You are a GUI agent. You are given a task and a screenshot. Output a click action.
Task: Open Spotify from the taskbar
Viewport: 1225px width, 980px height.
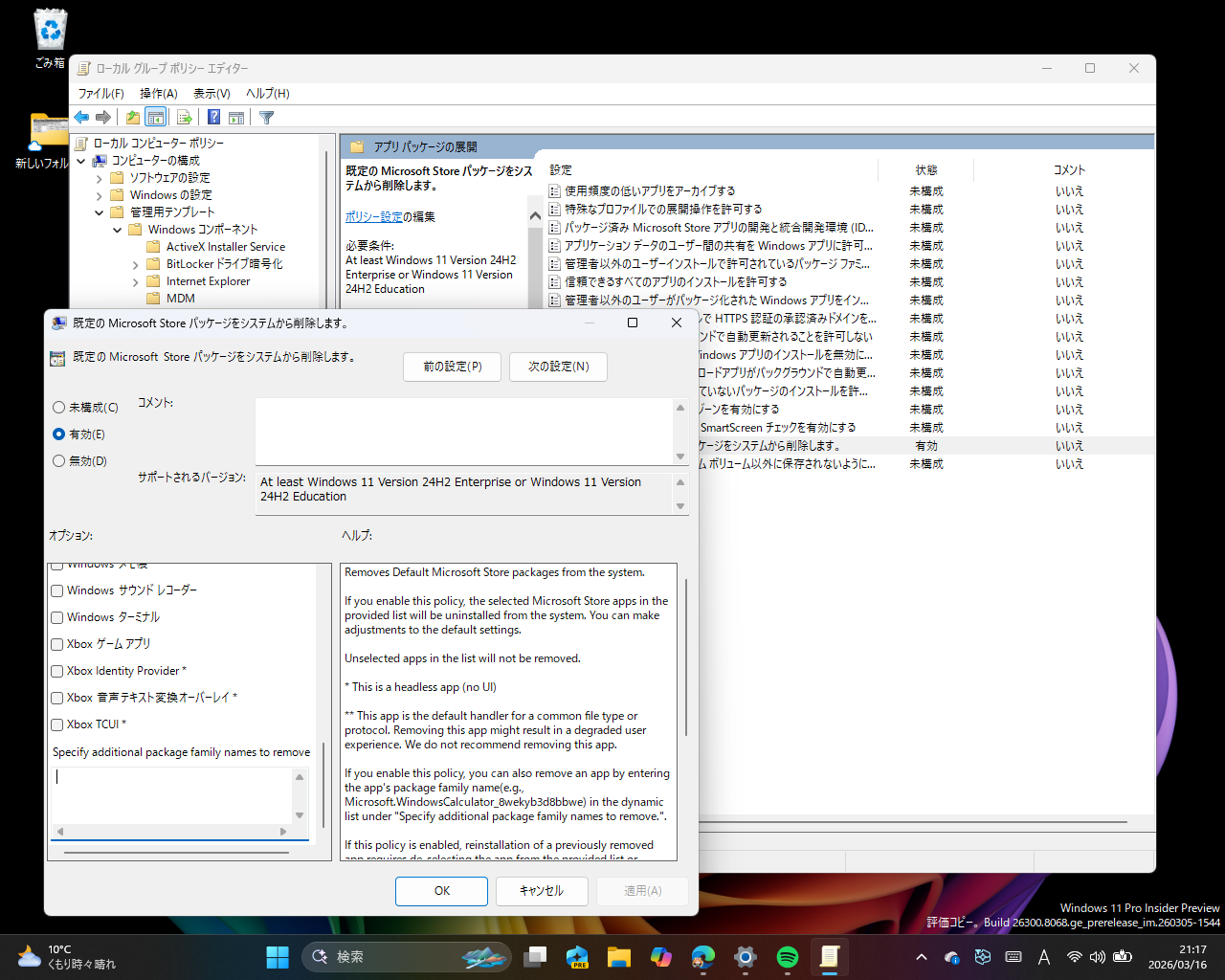788,957
